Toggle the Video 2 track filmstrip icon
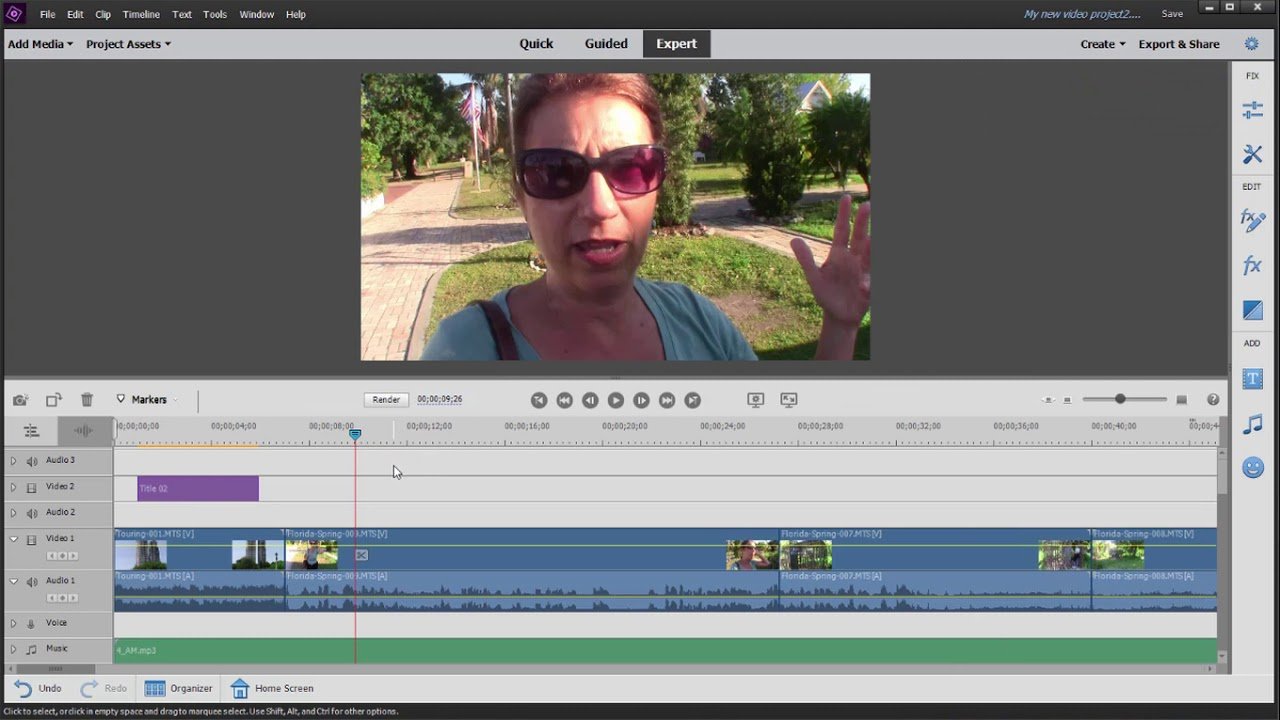Viewport: 1280px width, 720px height. 32,487
